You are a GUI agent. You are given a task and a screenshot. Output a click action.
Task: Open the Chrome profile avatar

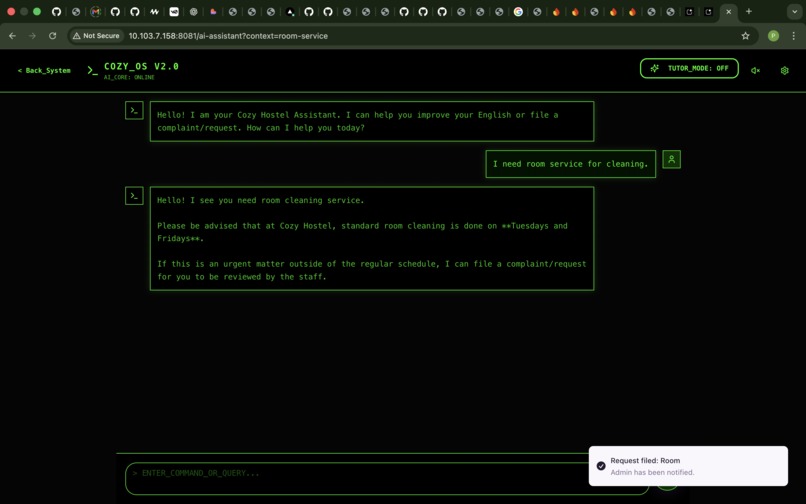773,35
